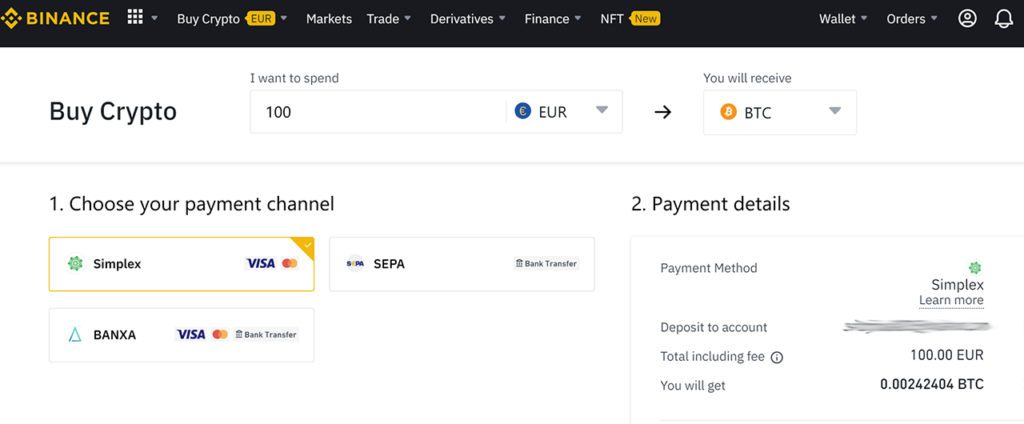
Task: Open the notifications bell
Action: click(1003, 18)
